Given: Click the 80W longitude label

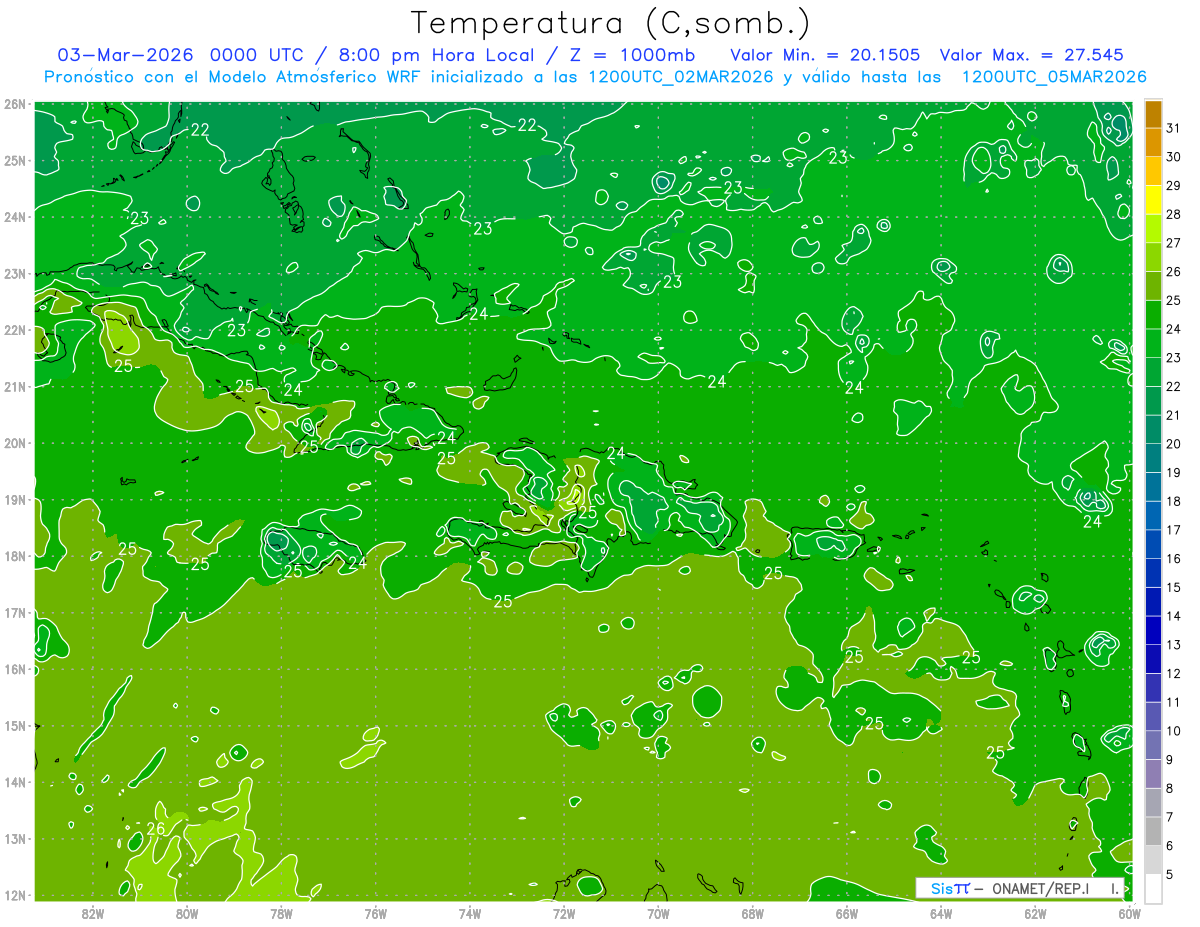Looking at the screenshot, I should (187, 913).
